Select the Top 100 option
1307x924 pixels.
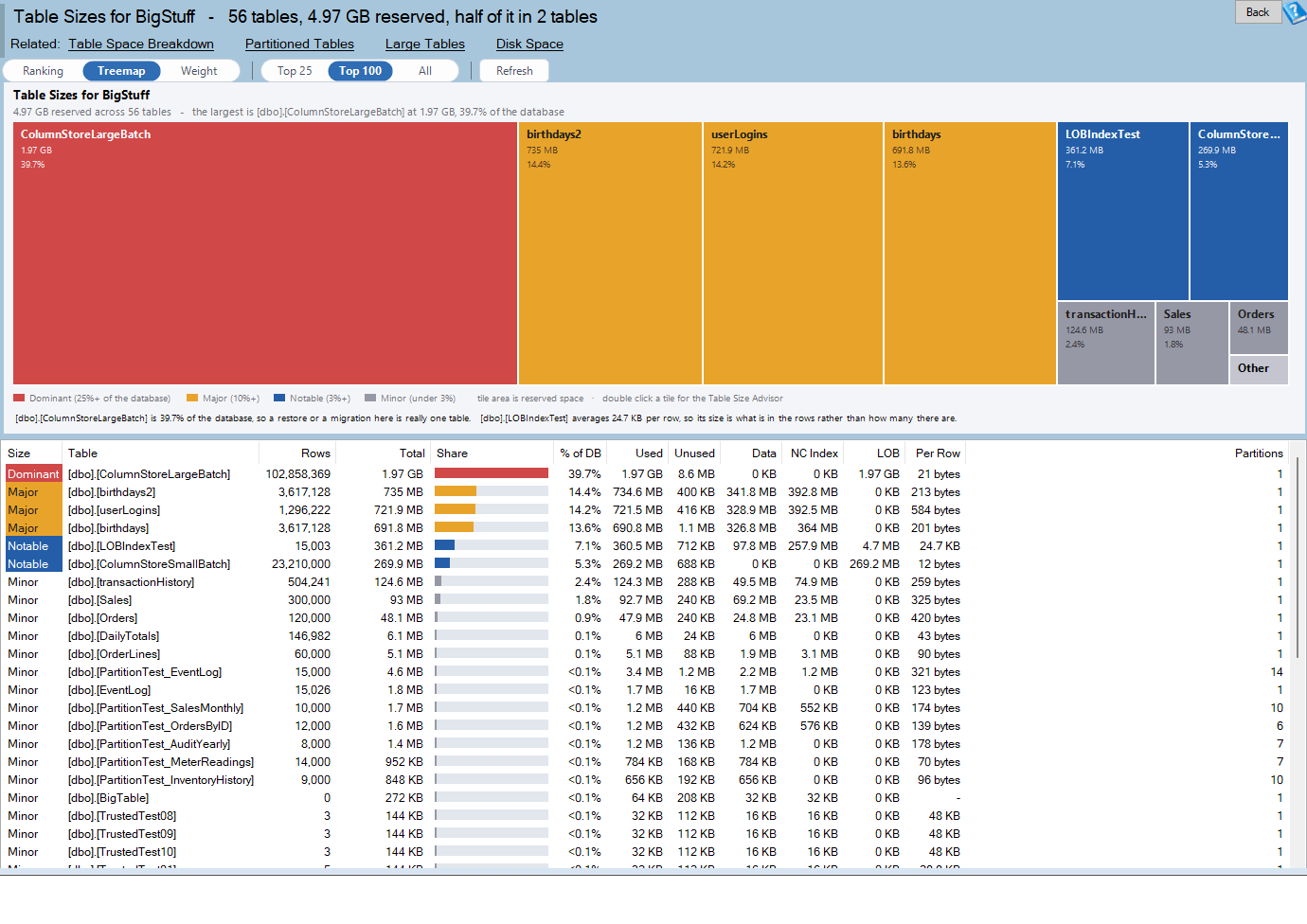tap(360, 71)
